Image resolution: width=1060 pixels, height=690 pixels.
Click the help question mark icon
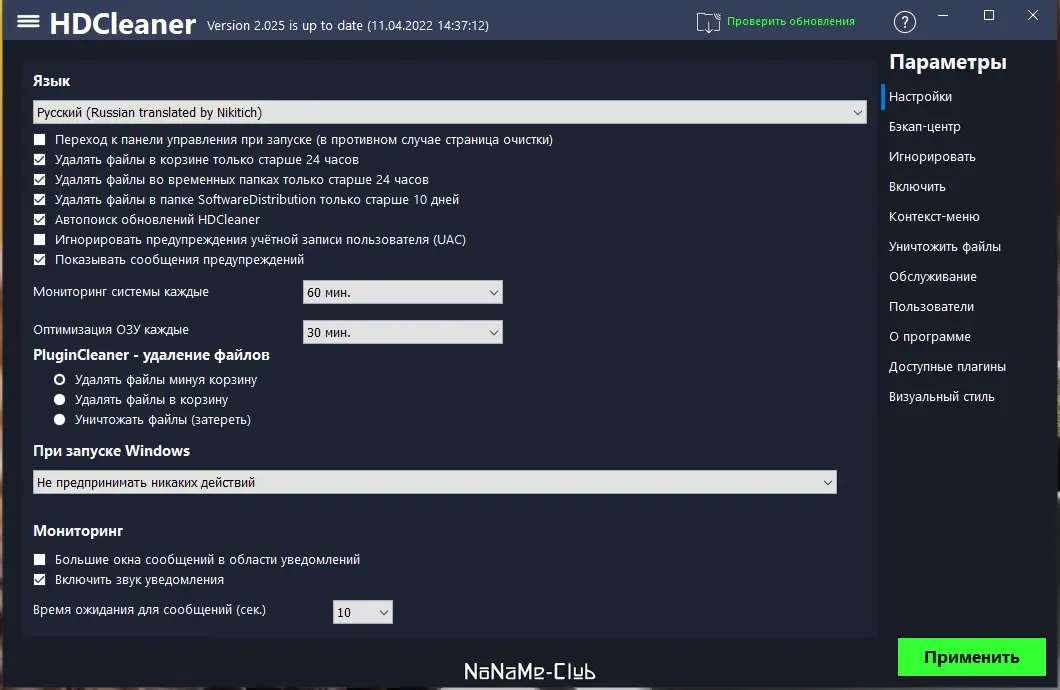(905, 22)
